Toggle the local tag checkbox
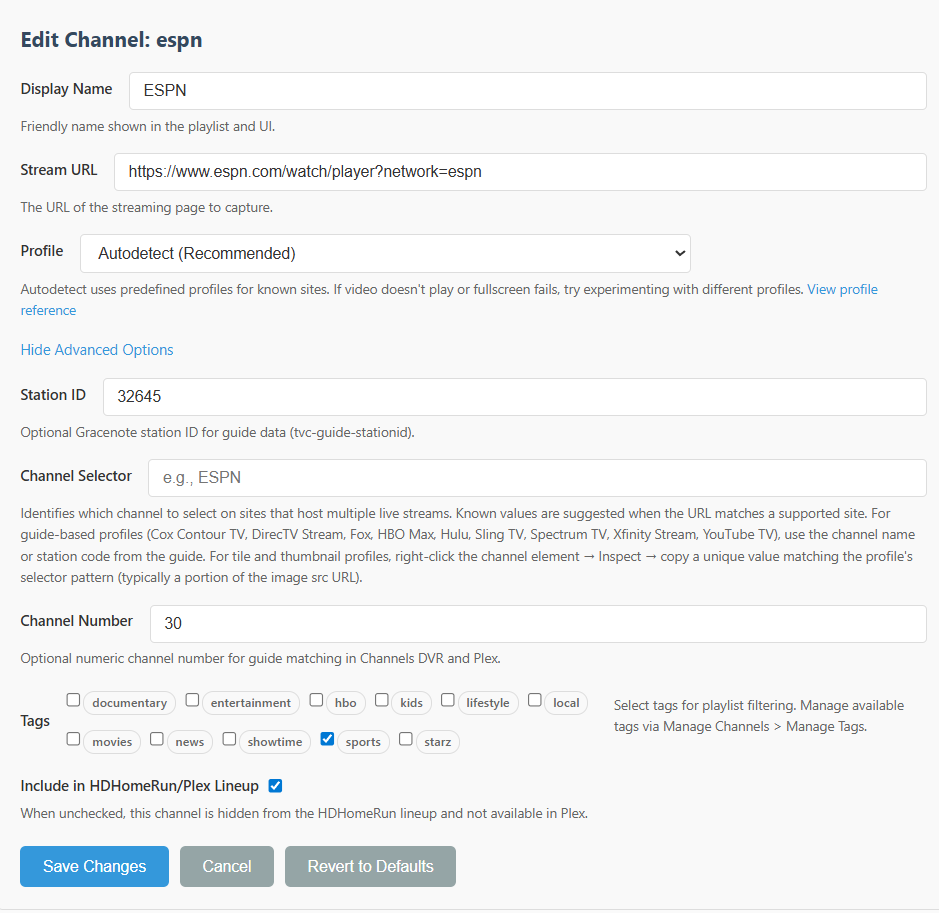 535,700
